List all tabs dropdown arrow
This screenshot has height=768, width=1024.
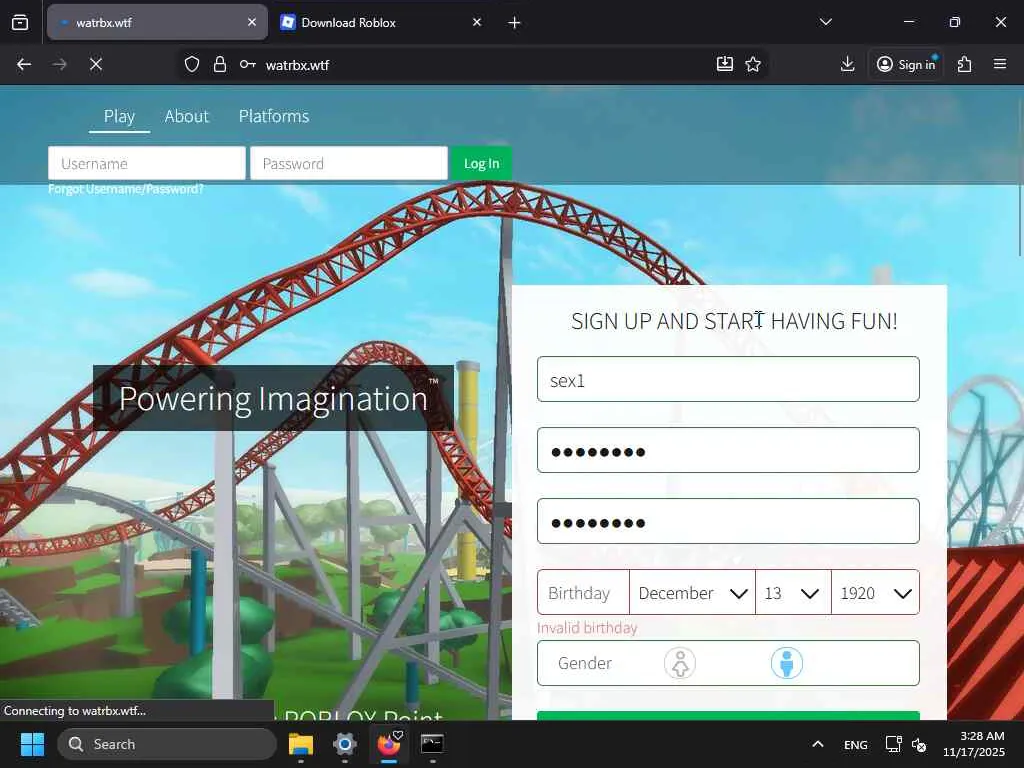click(x=825, y=22)
